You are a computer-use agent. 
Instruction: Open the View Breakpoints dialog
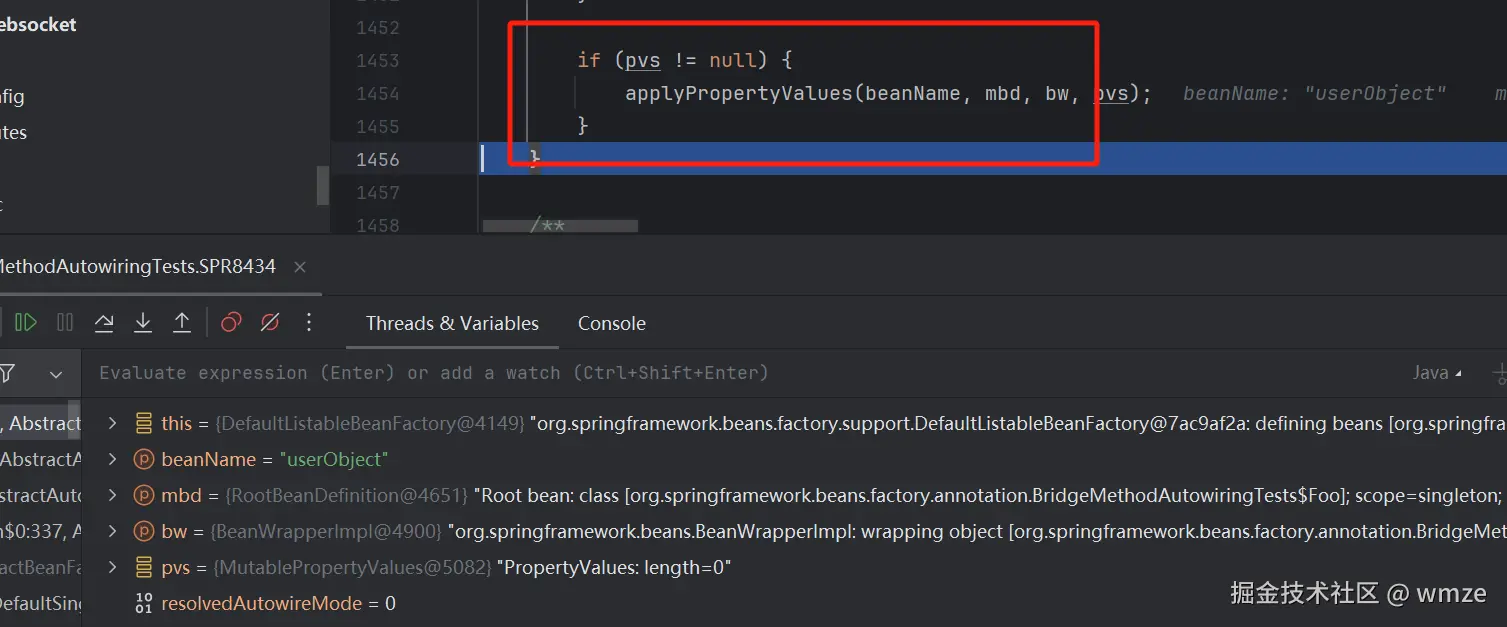pos(231,322)
